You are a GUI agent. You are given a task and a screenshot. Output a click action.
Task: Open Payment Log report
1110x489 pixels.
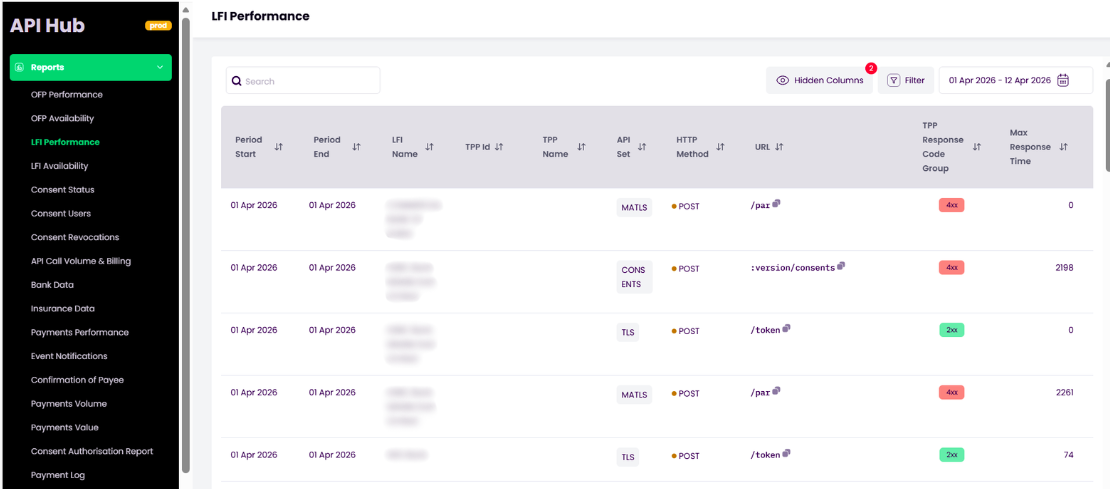pos(58,476)
